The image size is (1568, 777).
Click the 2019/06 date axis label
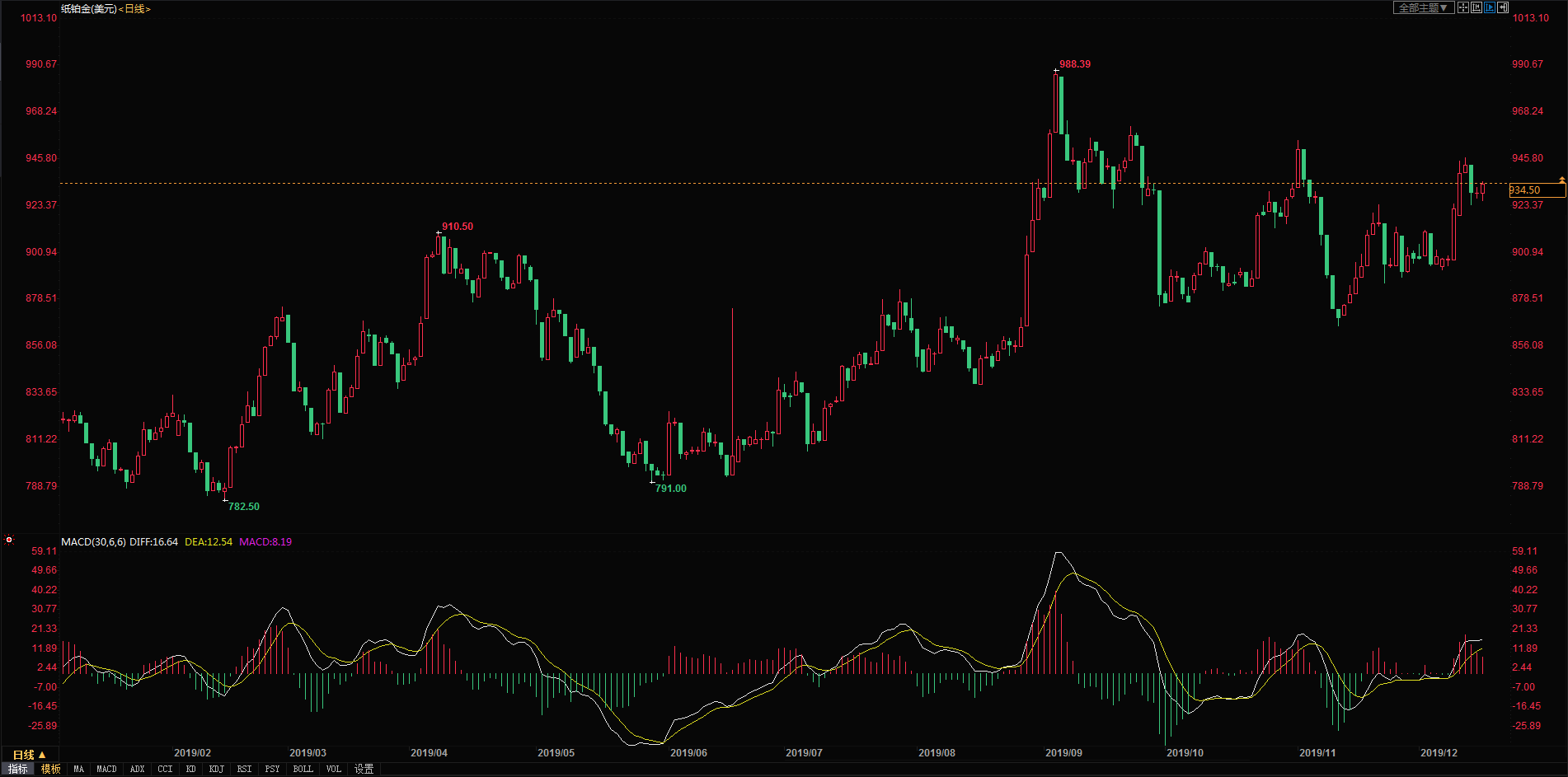688,752
